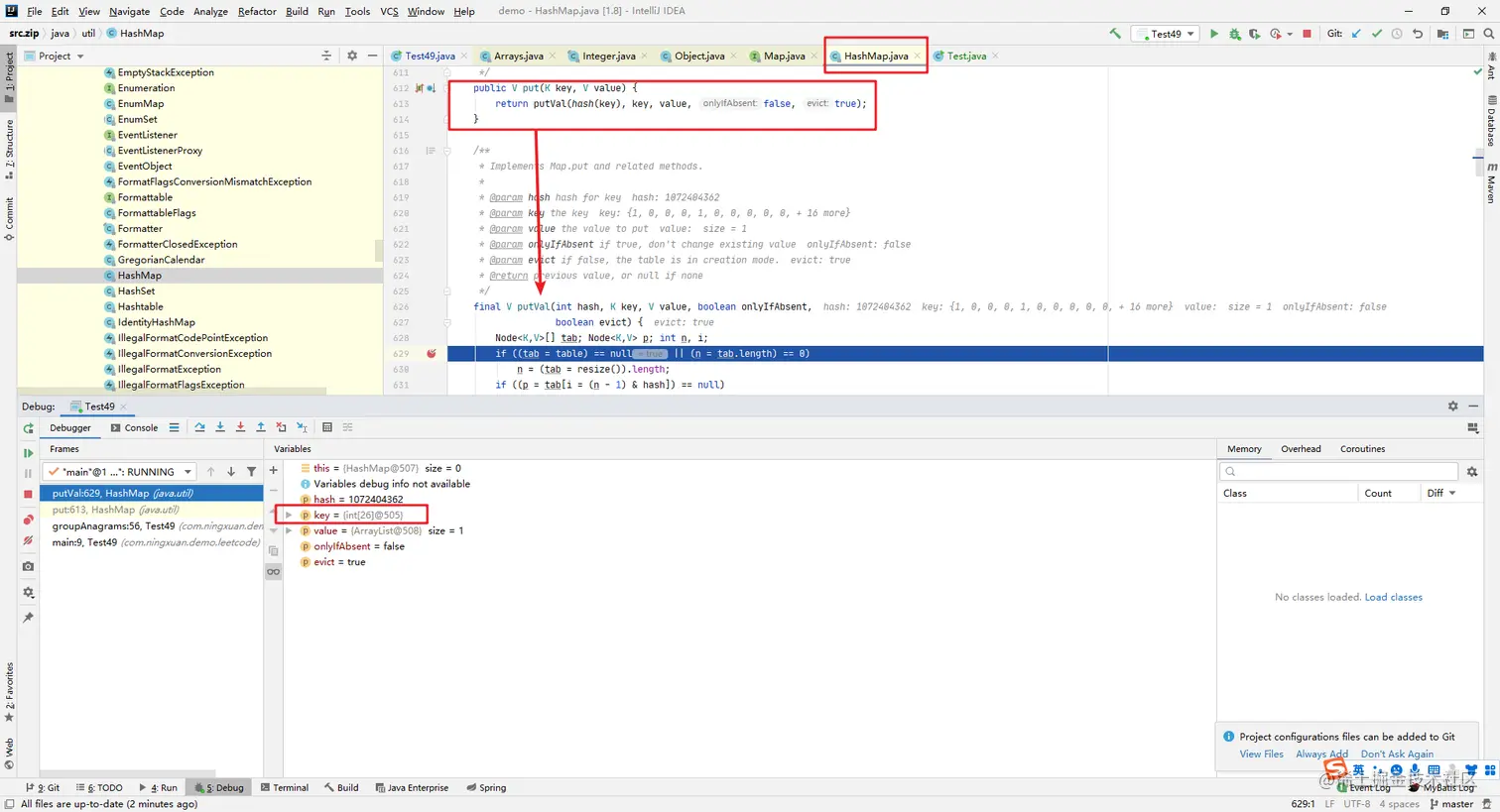Open the Java Enterprise tool window

tap(412, 788)
